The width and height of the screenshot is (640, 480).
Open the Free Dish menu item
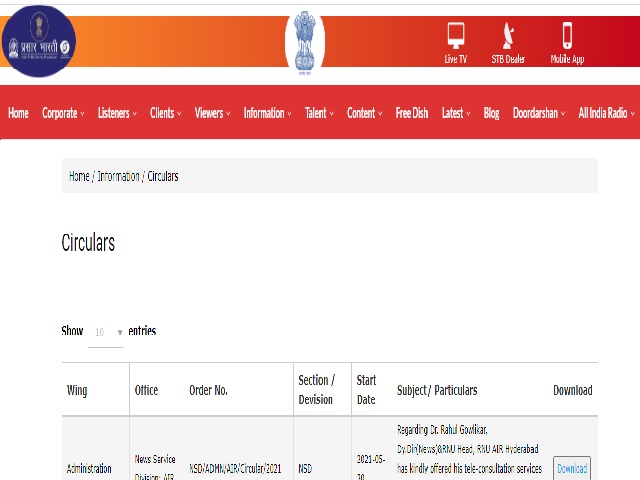(x=411, y=113)
